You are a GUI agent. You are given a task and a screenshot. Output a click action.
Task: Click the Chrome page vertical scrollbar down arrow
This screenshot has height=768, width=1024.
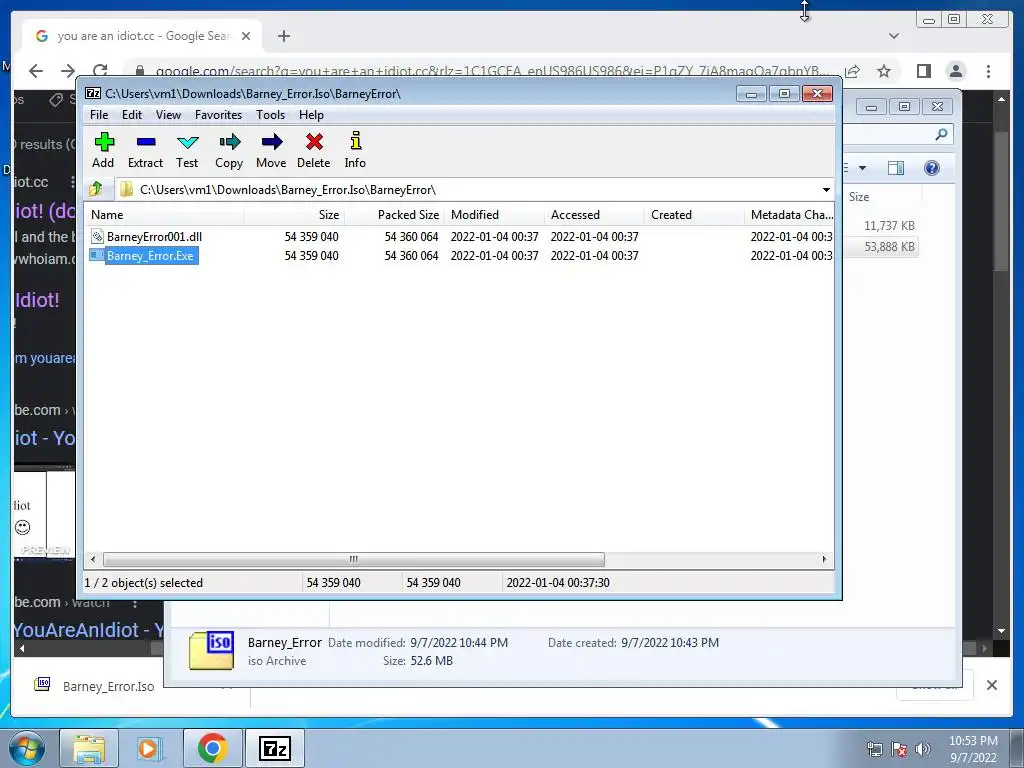tap(1002, 632)
